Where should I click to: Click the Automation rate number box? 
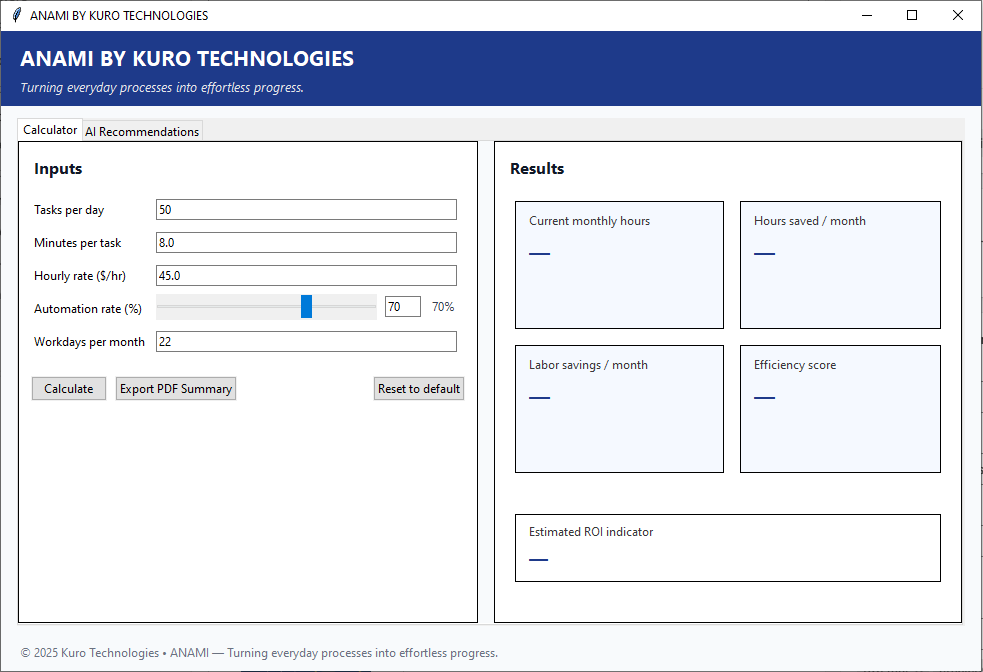click(402, 307)
